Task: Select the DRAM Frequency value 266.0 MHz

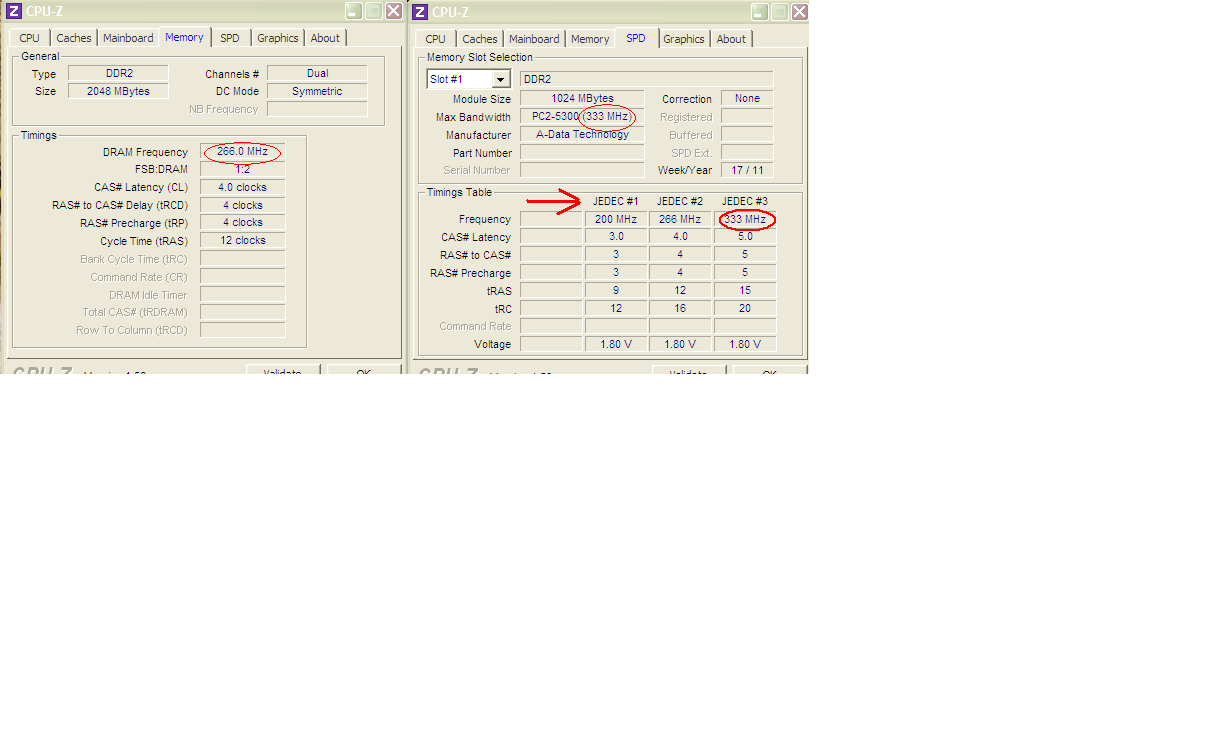Action: [243, 152]
